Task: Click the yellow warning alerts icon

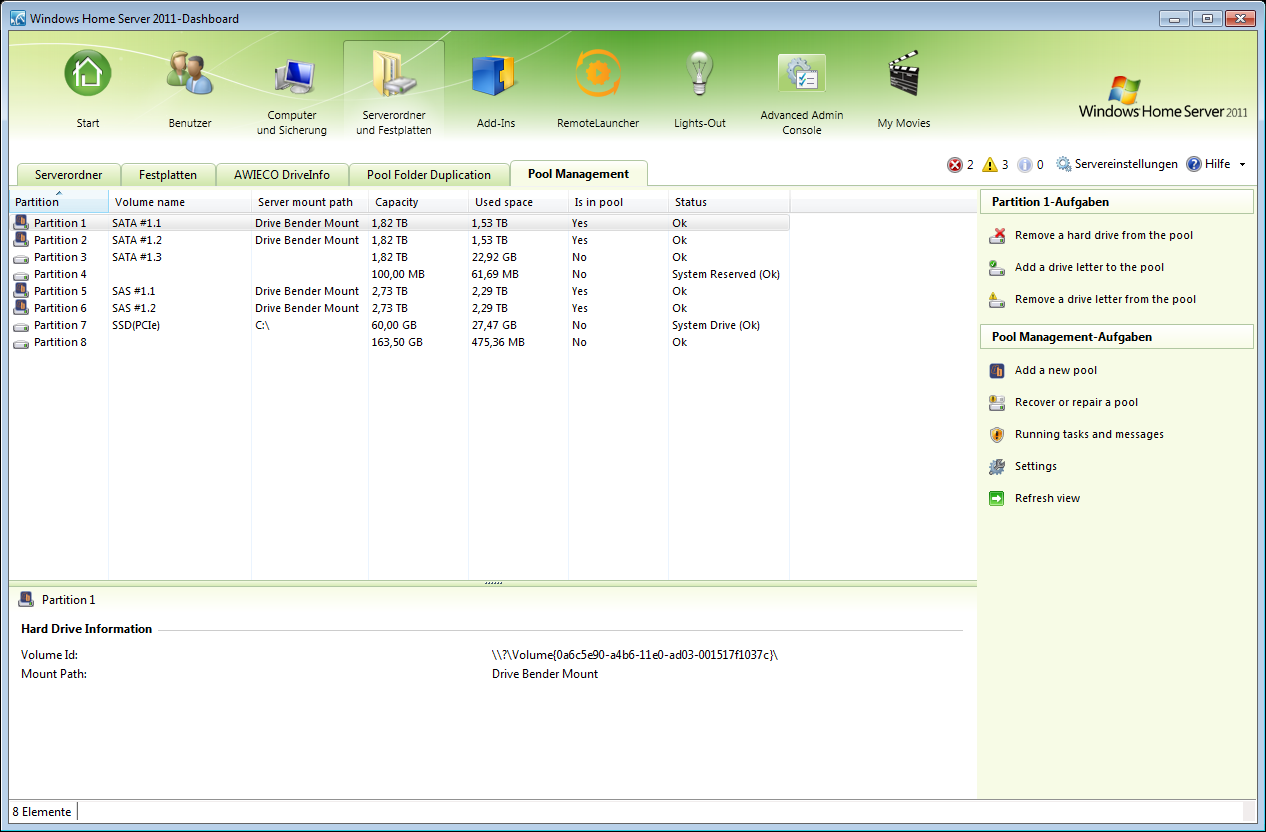Action: 990,165
